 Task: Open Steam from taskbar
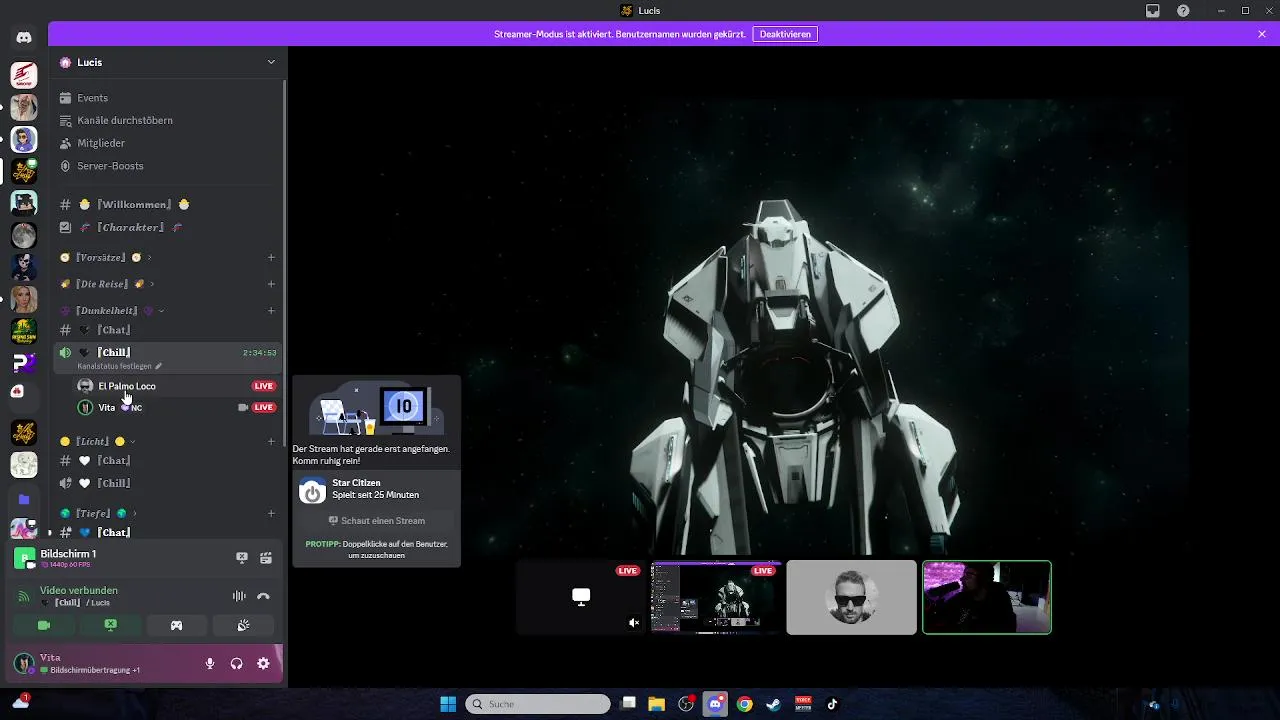(x=774, y=704)
